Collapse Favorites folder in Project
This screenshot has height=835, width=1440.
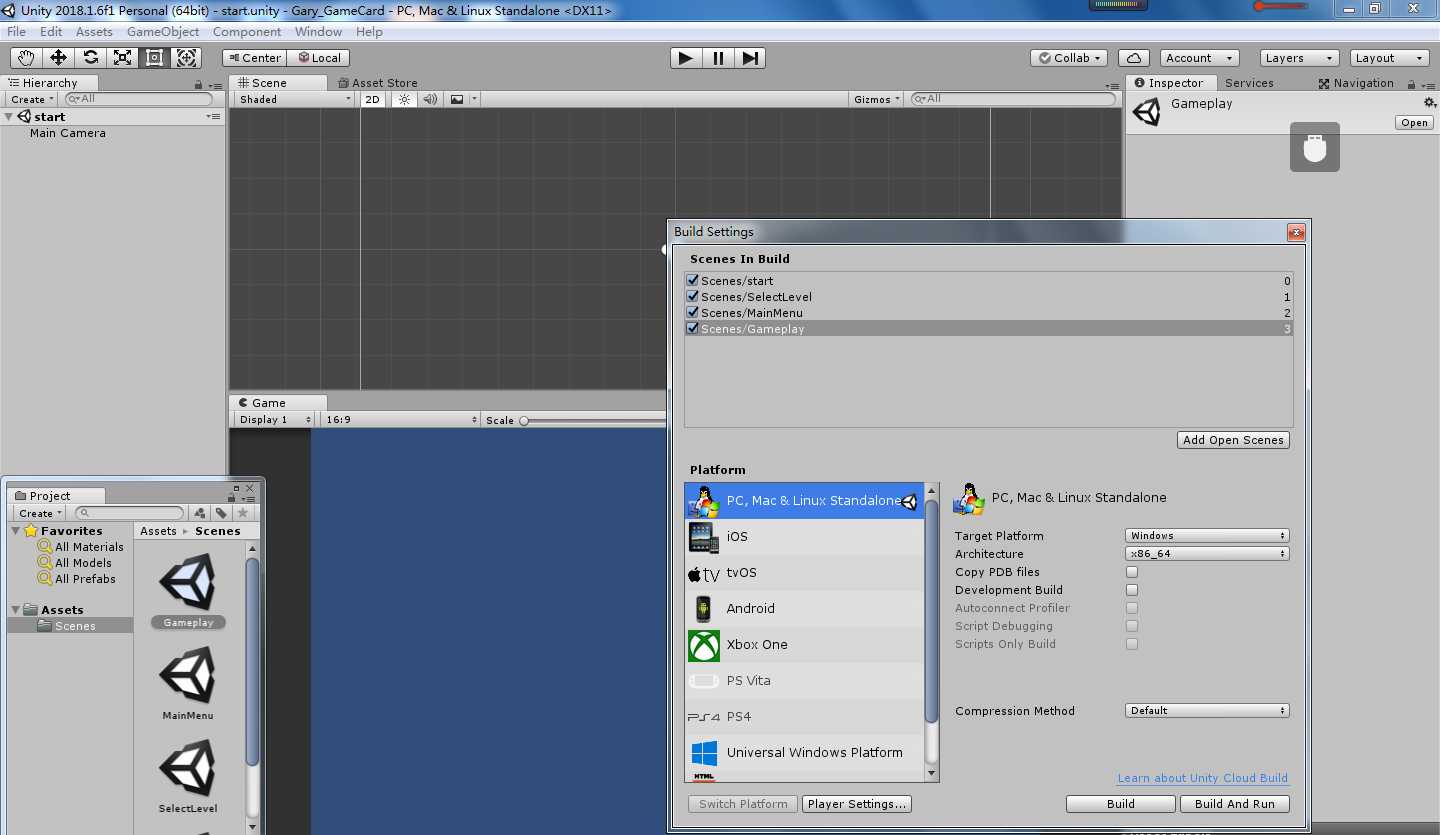[16, 531]
